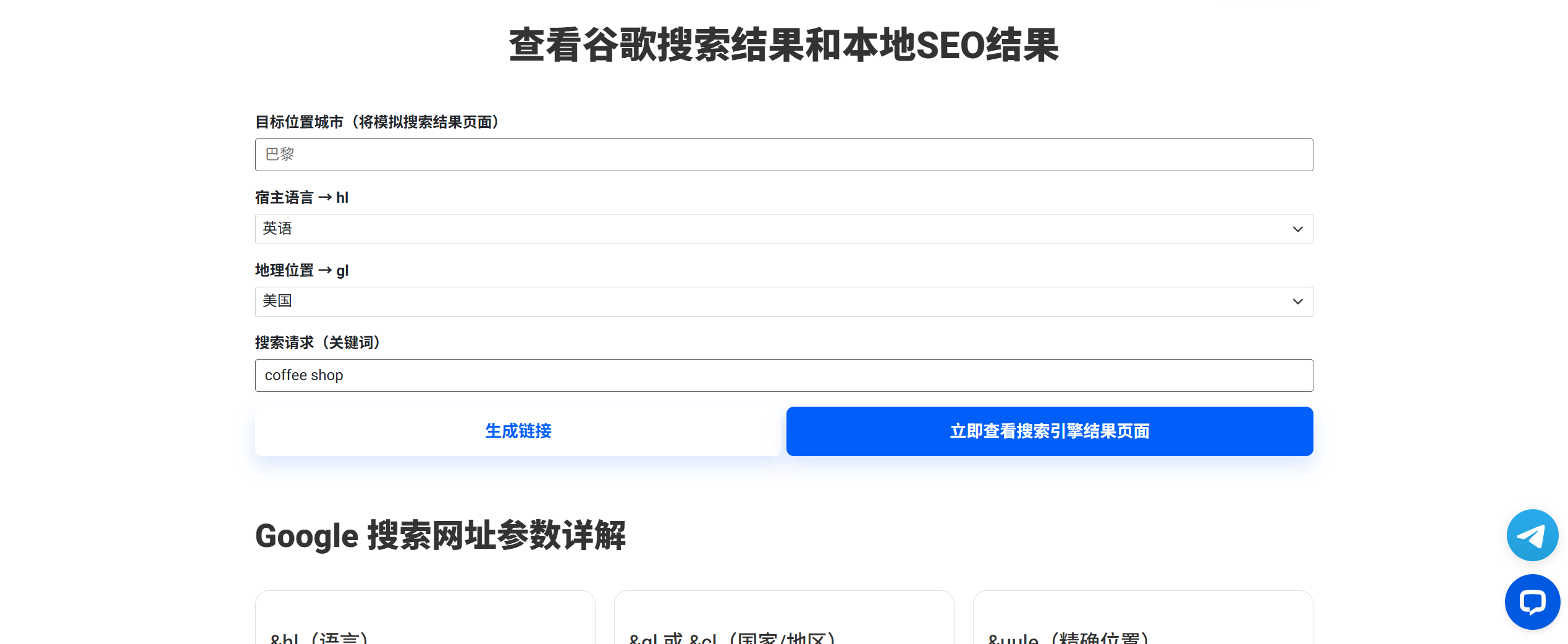Click the 立即查看搜索引擎结果页面 button
Image resolution: width=1568 pixels, height=644 pixels.
[x=1050, y=431]
